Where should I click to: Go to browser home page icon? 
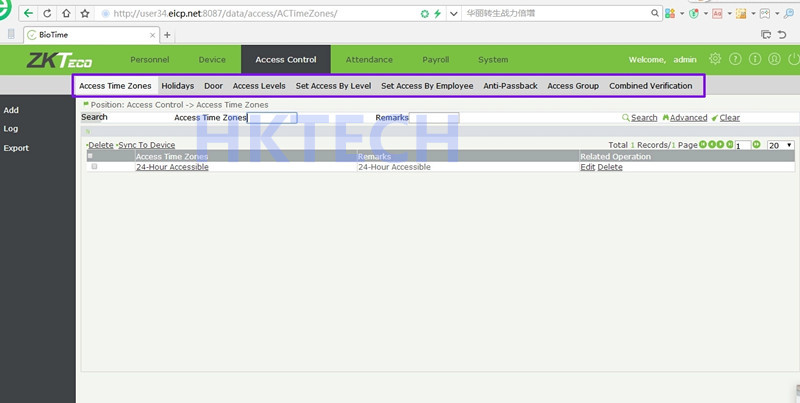point(65,14)
